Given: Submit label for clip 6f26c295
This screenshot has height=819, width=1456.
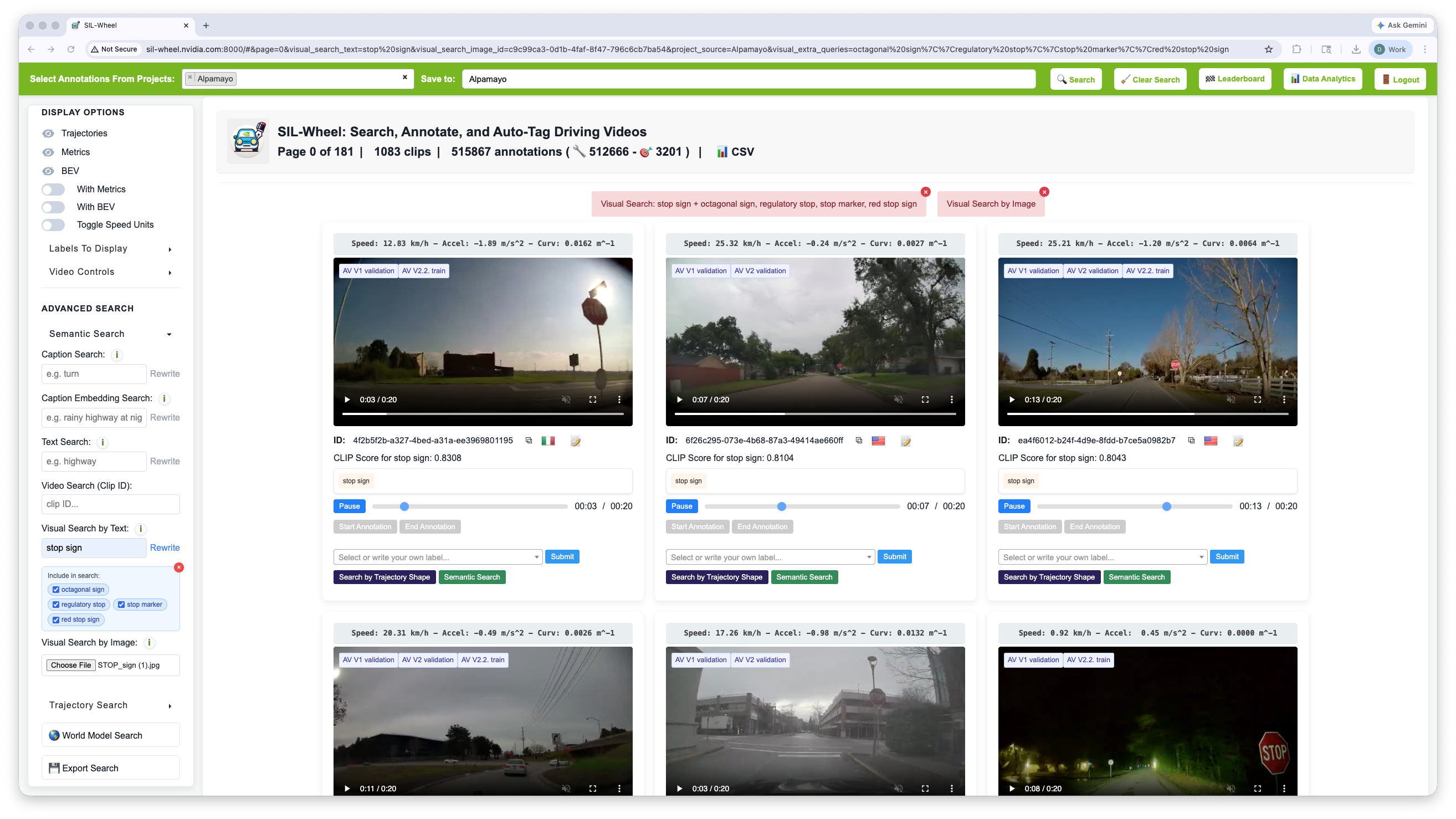Looking at the screenshot, I should pos(894,557).
